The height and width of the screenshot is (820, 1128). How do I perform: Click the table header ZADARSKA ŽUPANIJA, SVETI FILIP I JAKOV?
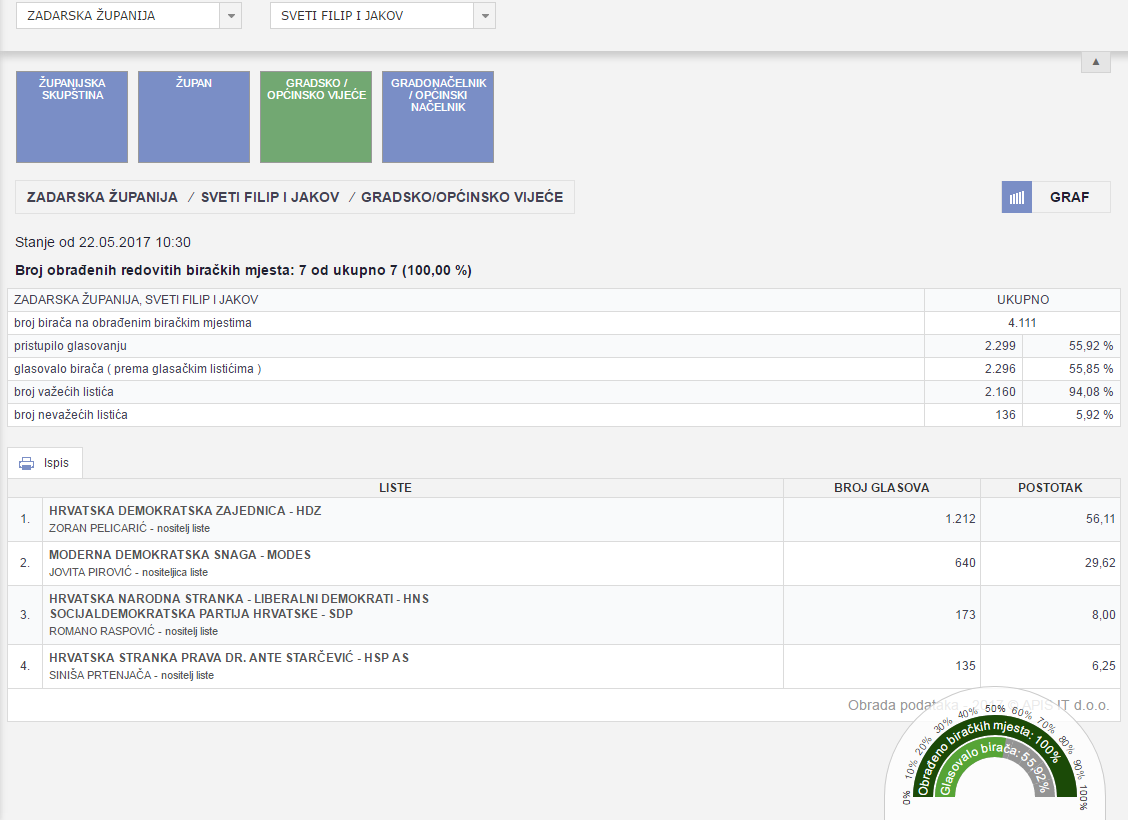click(136, 300)
